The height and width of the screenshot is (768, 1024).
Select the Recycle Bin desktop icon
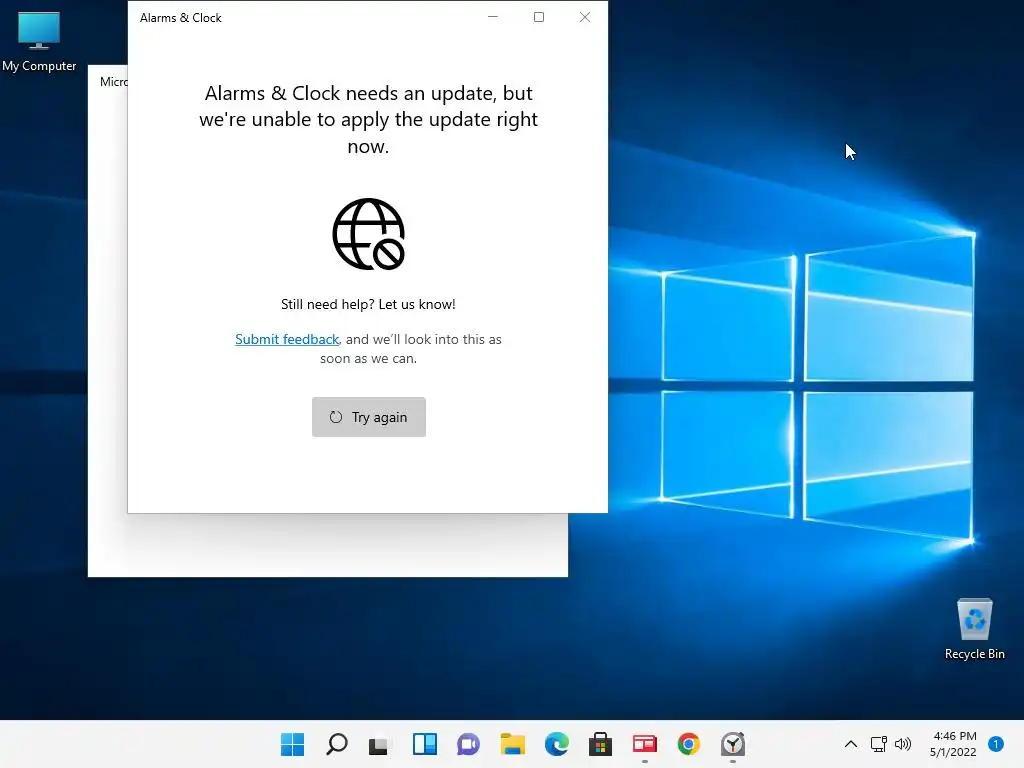[974, 629]
